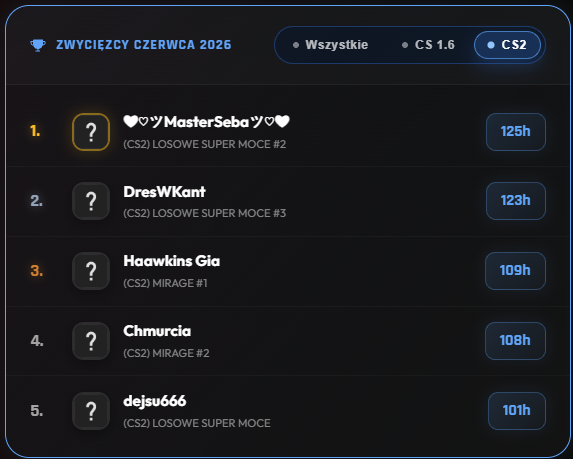Select the CS 1.6 filter option
The height and width of the screenshot is (459, 573).
tap(428, 45)
